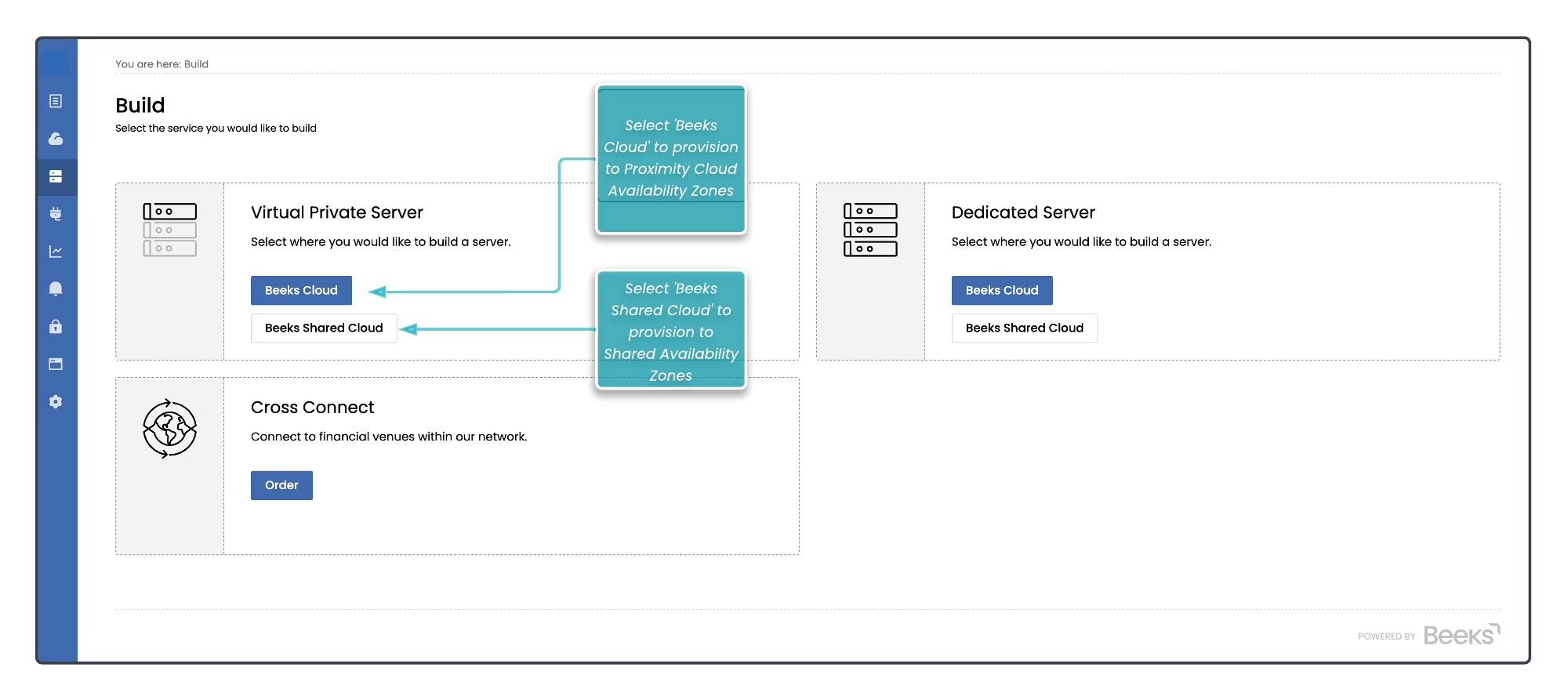
Task: Open the line chart analytics icon
Action: click(x=56, y=252)
